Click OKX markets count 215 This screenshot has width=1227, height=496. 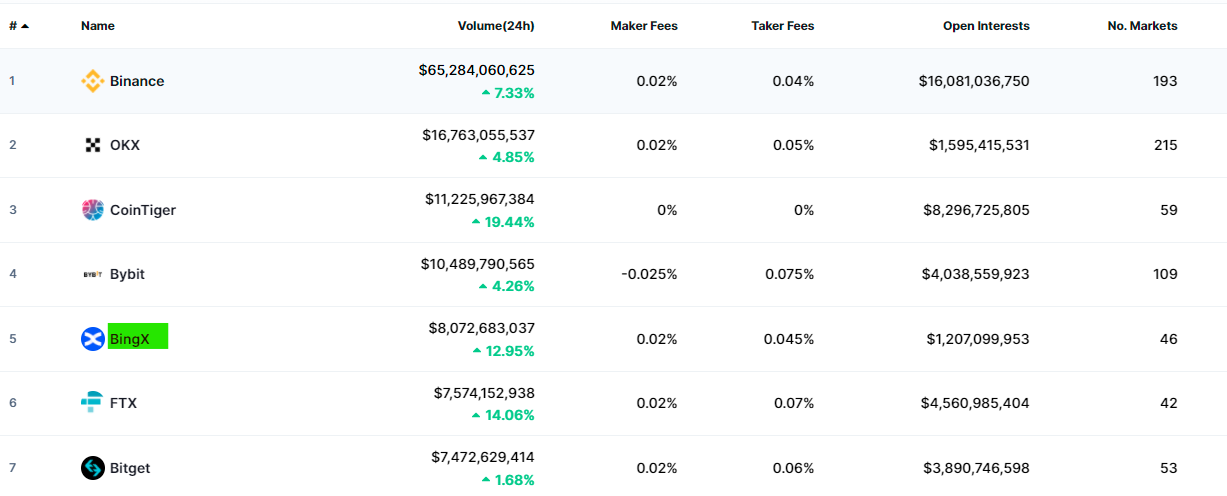[x=1165, y=145]
